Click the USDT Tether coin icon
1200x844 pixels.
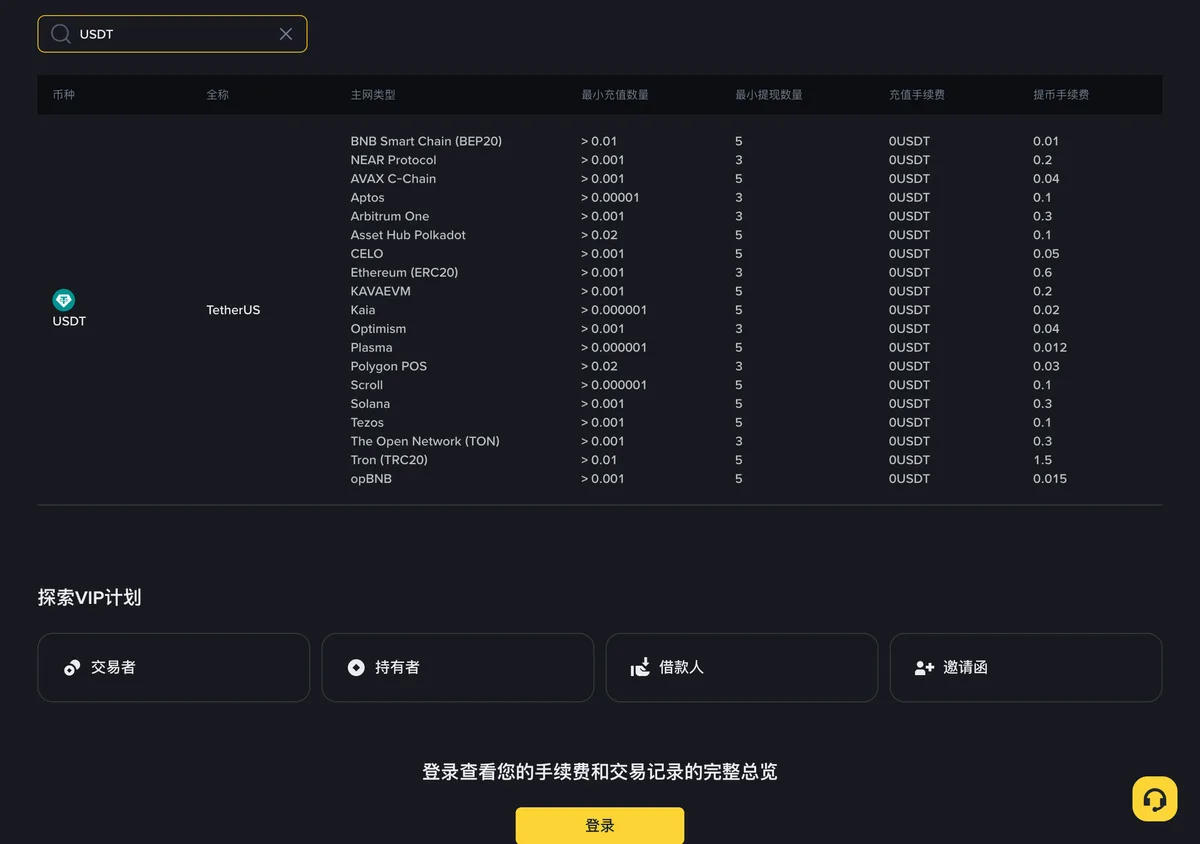[x=64, y=300]
